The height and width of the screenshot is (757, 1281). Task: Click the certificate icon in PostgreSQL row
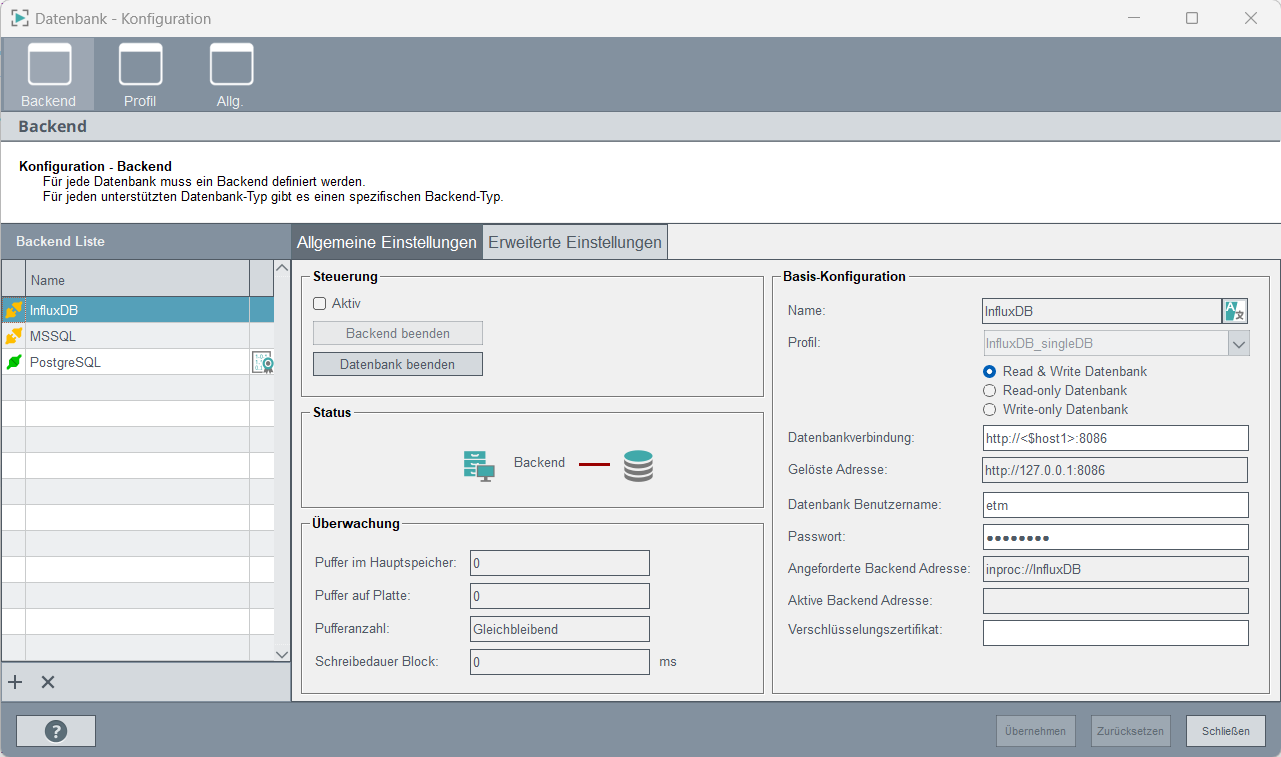click(x=262, y=362)
